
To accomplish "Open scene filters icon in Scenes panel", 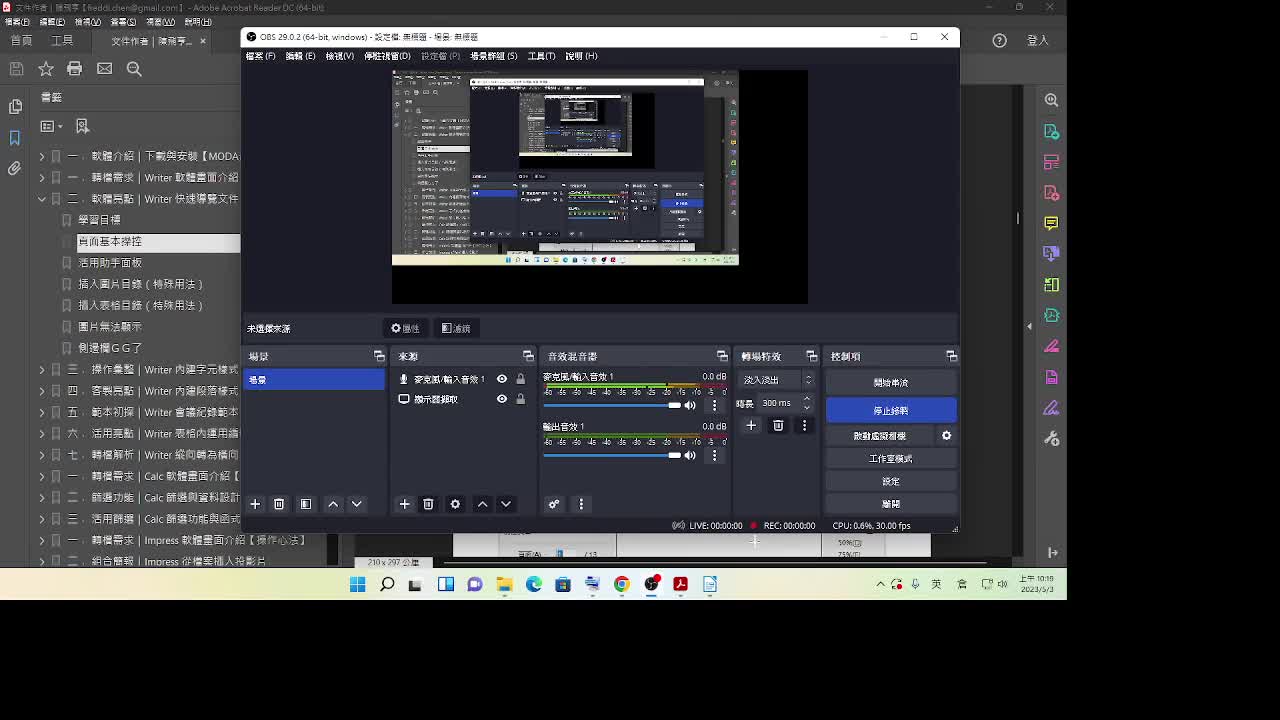I will point(306,504).
